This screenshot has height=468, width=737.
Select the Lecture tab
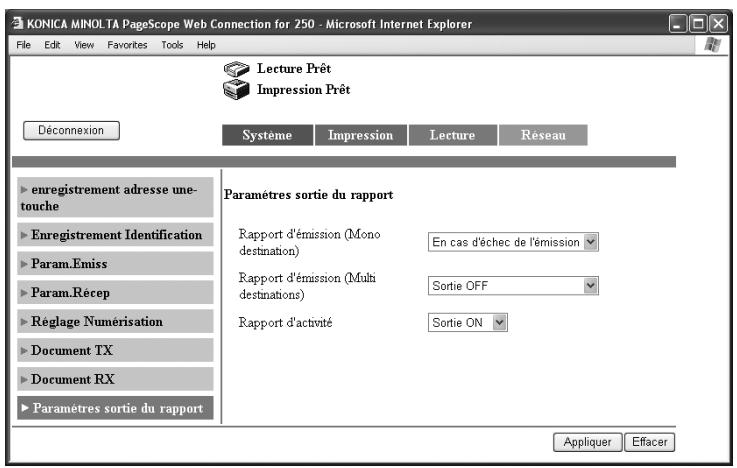[x=453, y=135]
